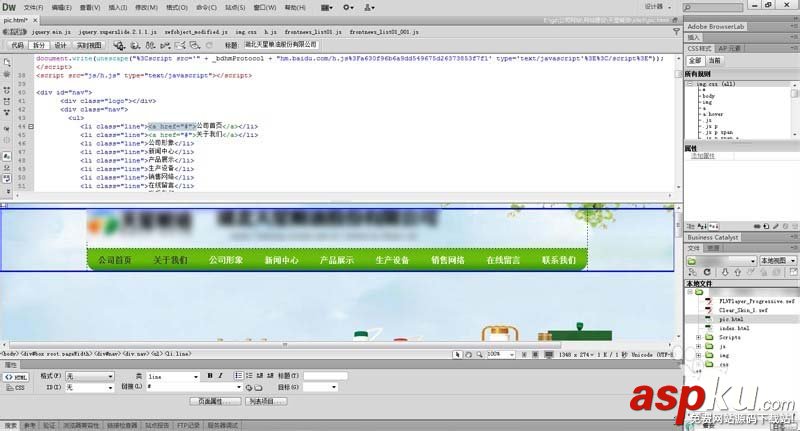Click expand Files panel icon
Image resolution: width=800 pixels, height=431 pixels.
click(x=793, y=272)
